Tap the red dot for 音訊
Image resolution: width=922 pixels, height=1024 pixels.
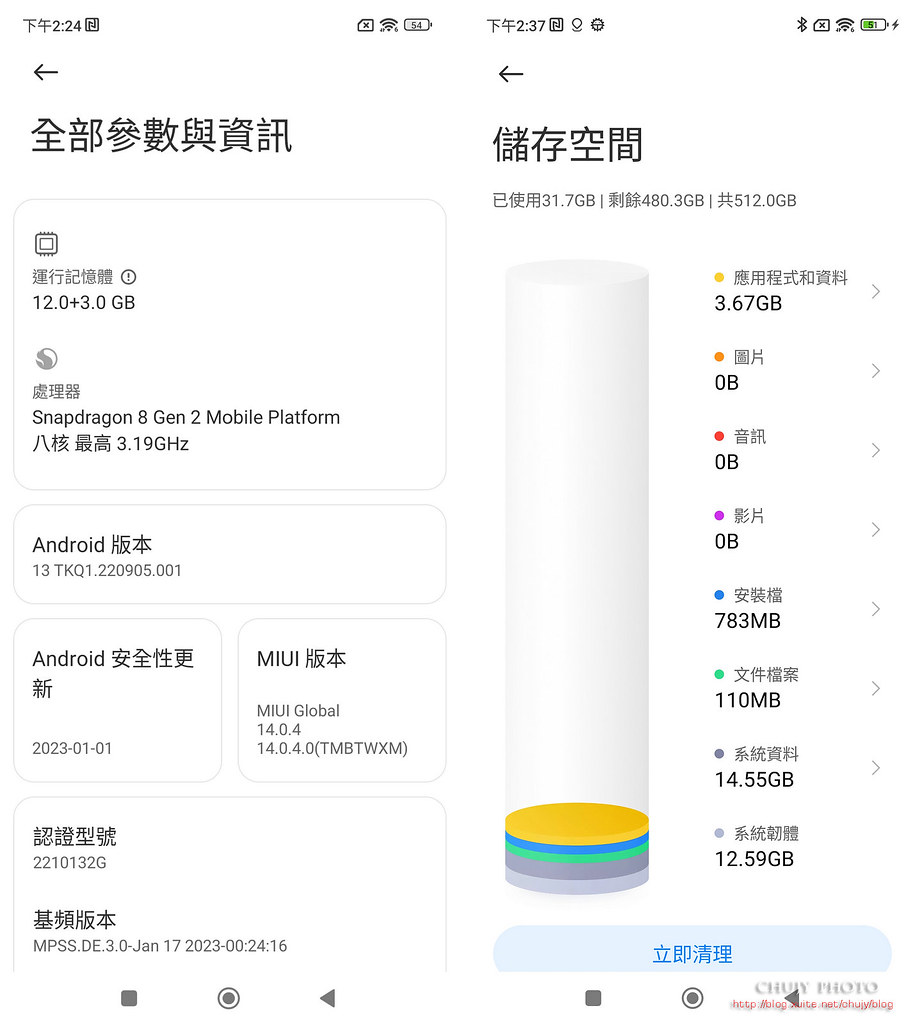pos(719,436)
